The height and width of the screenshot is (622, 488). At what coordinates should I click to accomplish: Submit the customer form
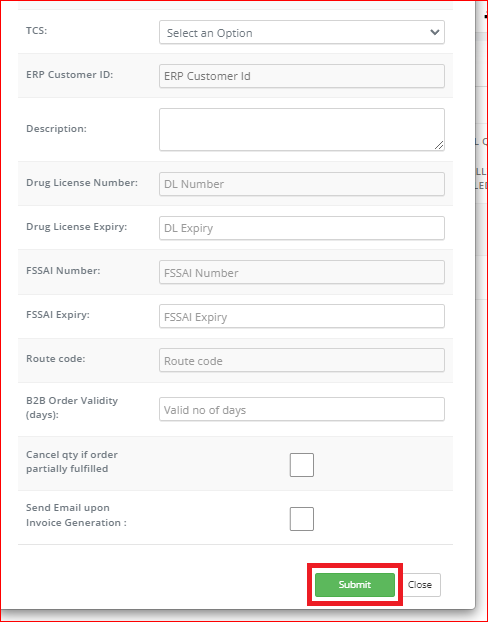(355, 585)
